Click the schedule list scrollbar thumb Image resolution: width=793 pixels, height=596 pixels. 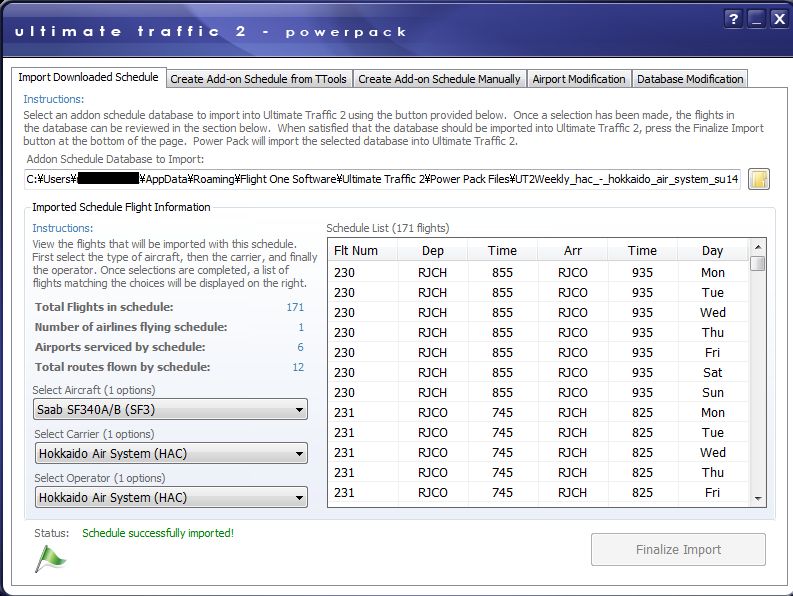tap(758, 264)
